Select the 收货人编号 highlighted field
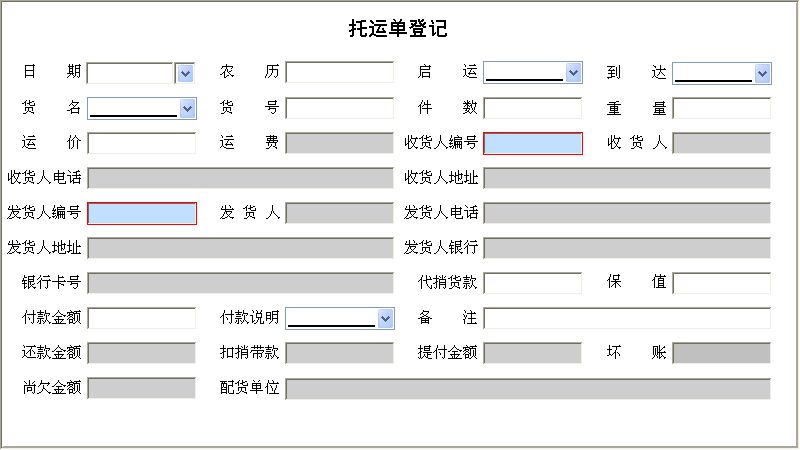The width and height of the screenshot is (800, 450). pyautogui.click(x=533, y=143)
